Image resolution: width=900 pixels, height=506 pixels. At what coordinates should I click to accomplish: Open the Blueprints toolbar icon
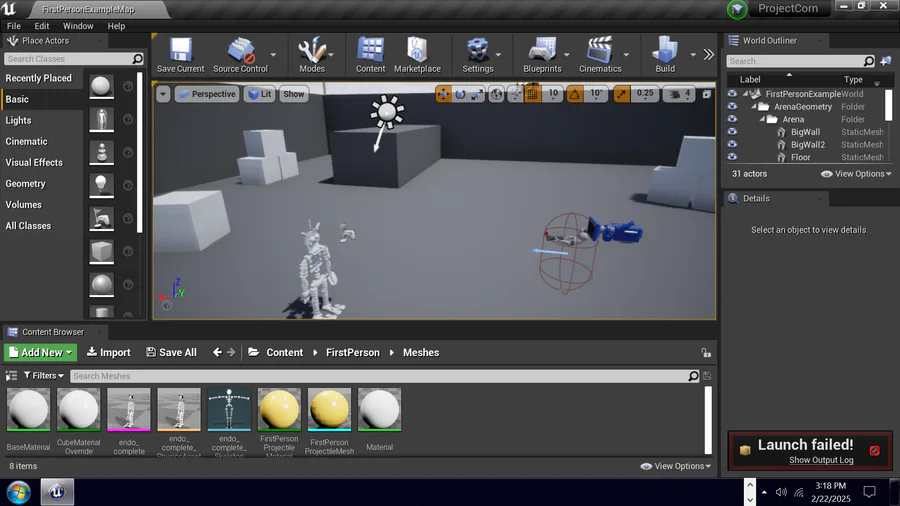(x=542, y=55)
